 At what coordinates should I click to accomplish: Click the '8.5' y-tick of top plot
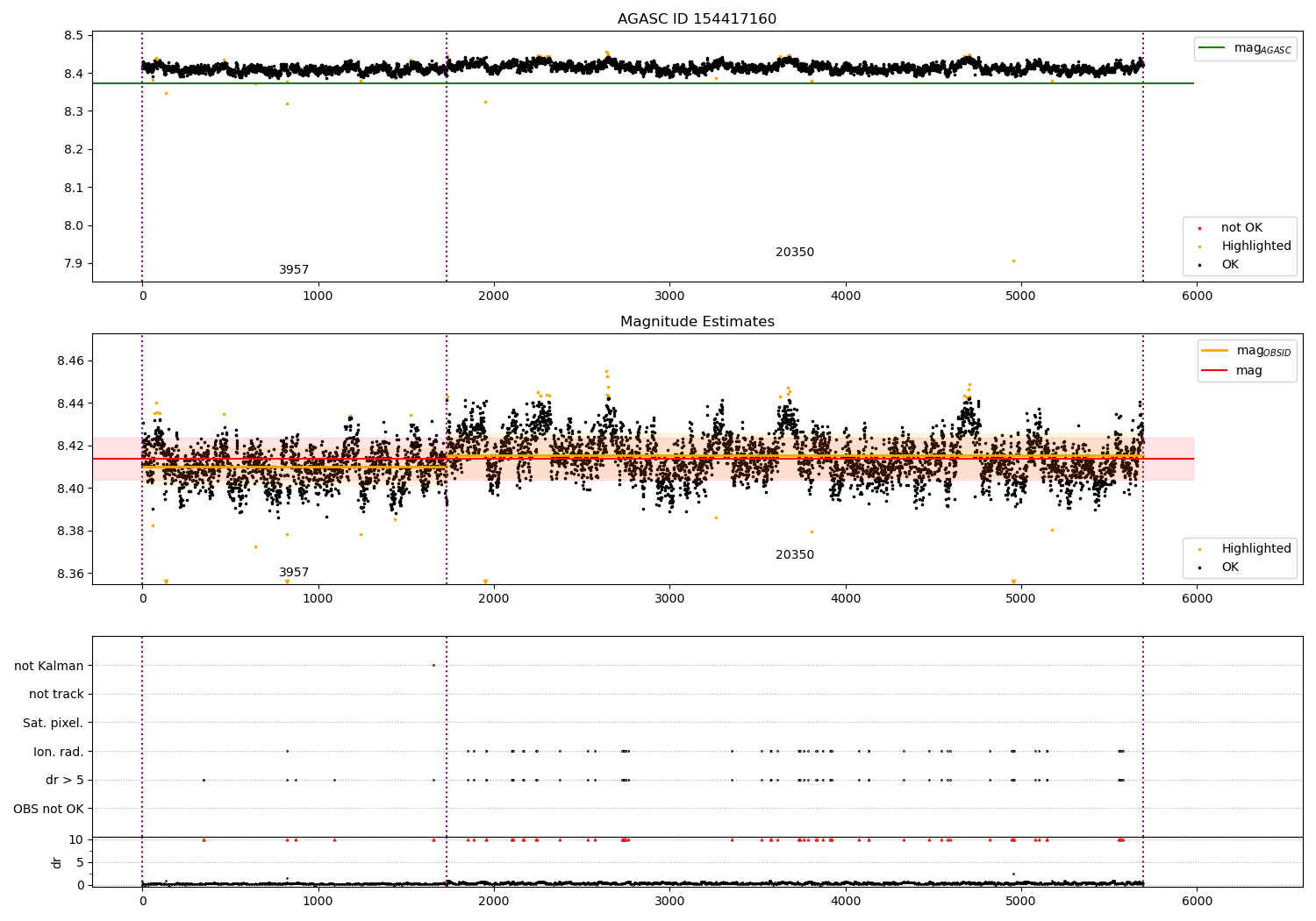coord(74,35)
